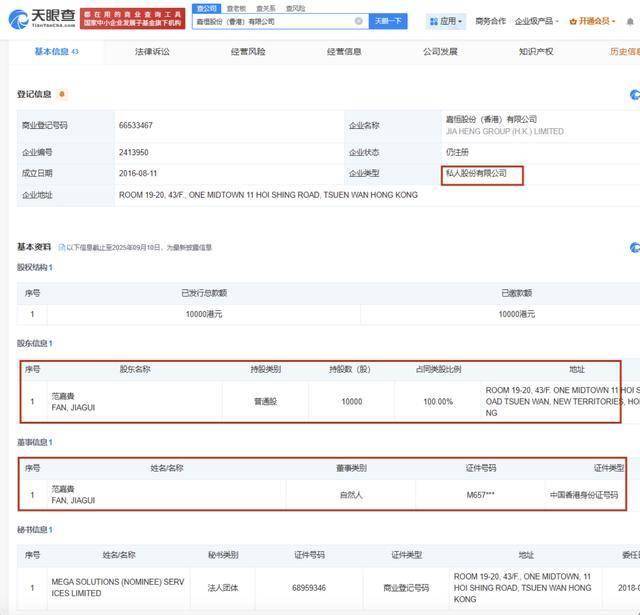Click the 股权结构 1 section heading
The image size is (640, 615).
click(x=35, y=268)
